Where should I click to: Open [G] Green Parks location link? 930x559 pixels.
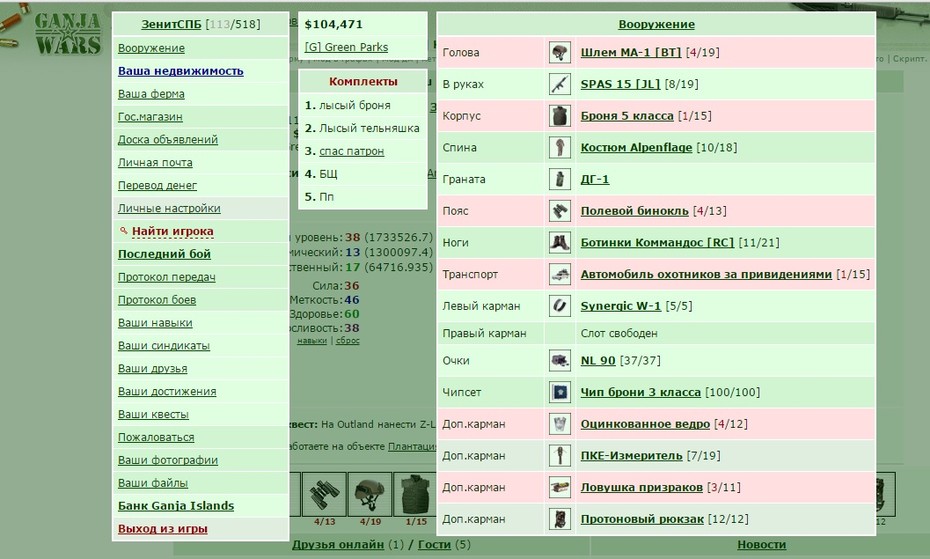[x=346, y=47]
